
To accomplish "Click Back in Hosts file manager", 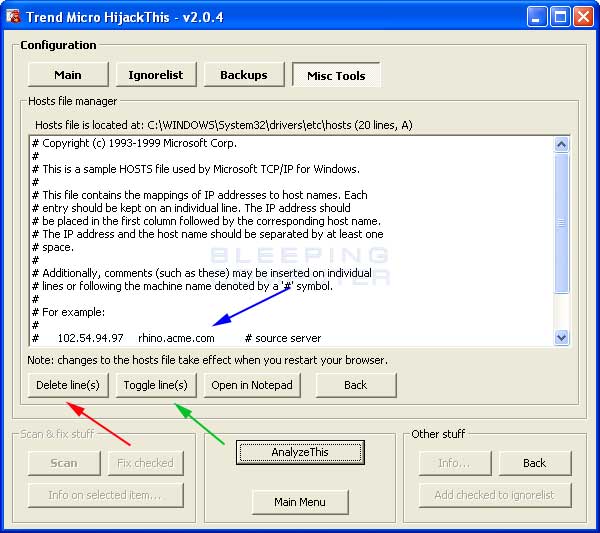I will [356, 385].
